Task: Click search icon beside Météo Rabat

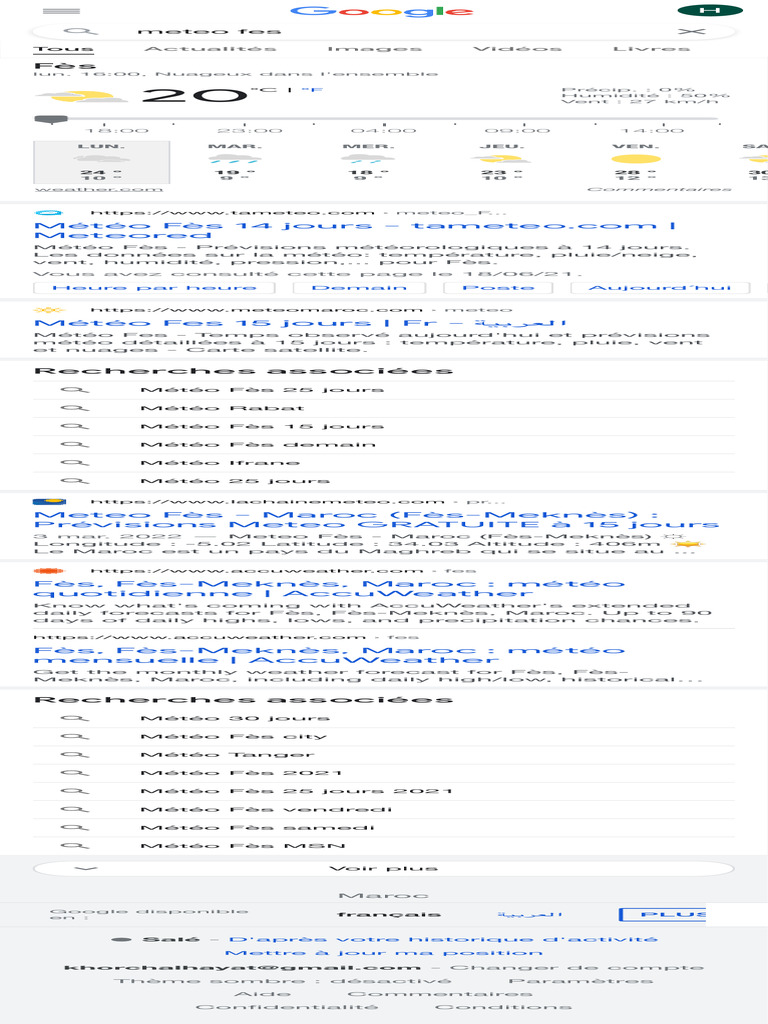Action: click(74, 408)
